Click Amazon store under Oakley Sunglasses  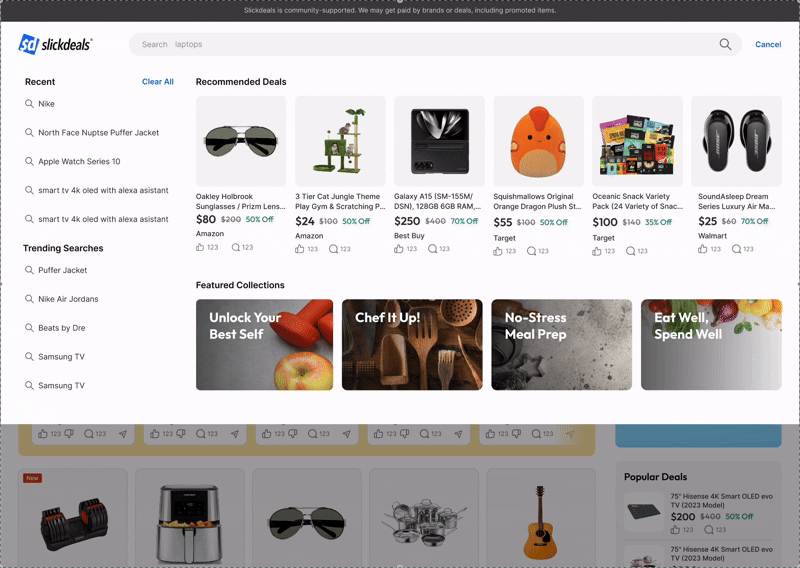click(x=210, y=234)
